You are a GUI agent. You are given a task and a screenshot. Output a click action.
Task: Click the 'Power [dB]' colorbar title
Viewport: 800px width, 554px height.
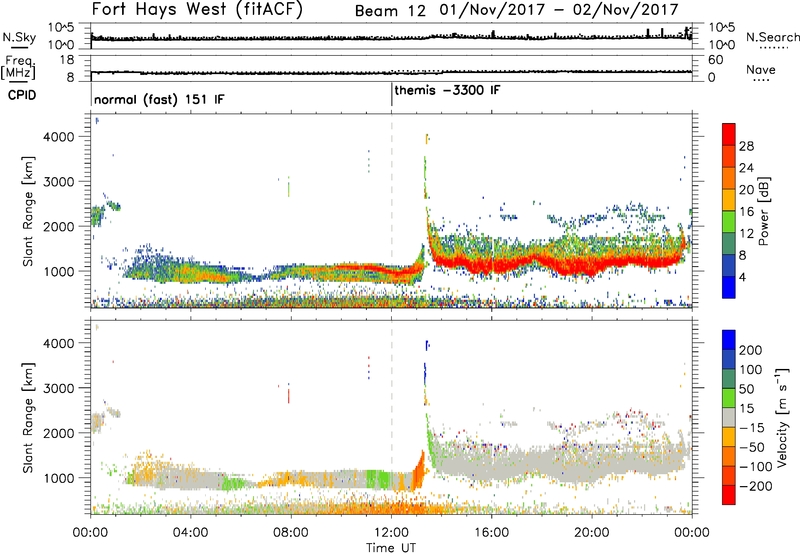[x=763, y=211]
